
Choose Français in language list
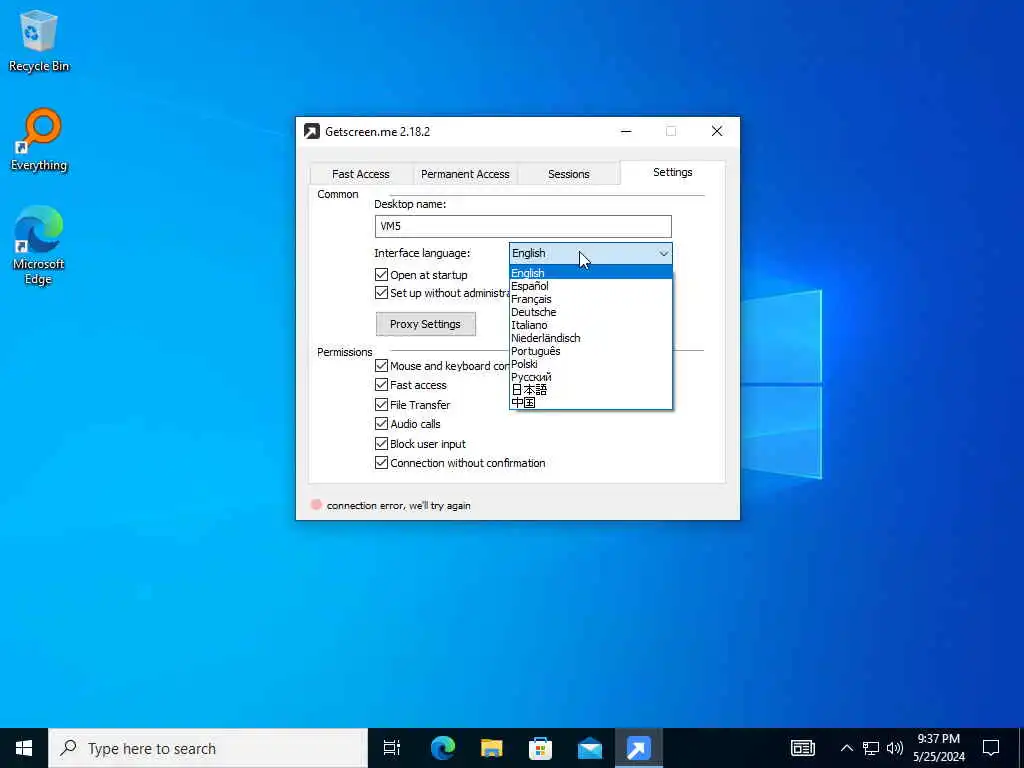tap(590, 299)
